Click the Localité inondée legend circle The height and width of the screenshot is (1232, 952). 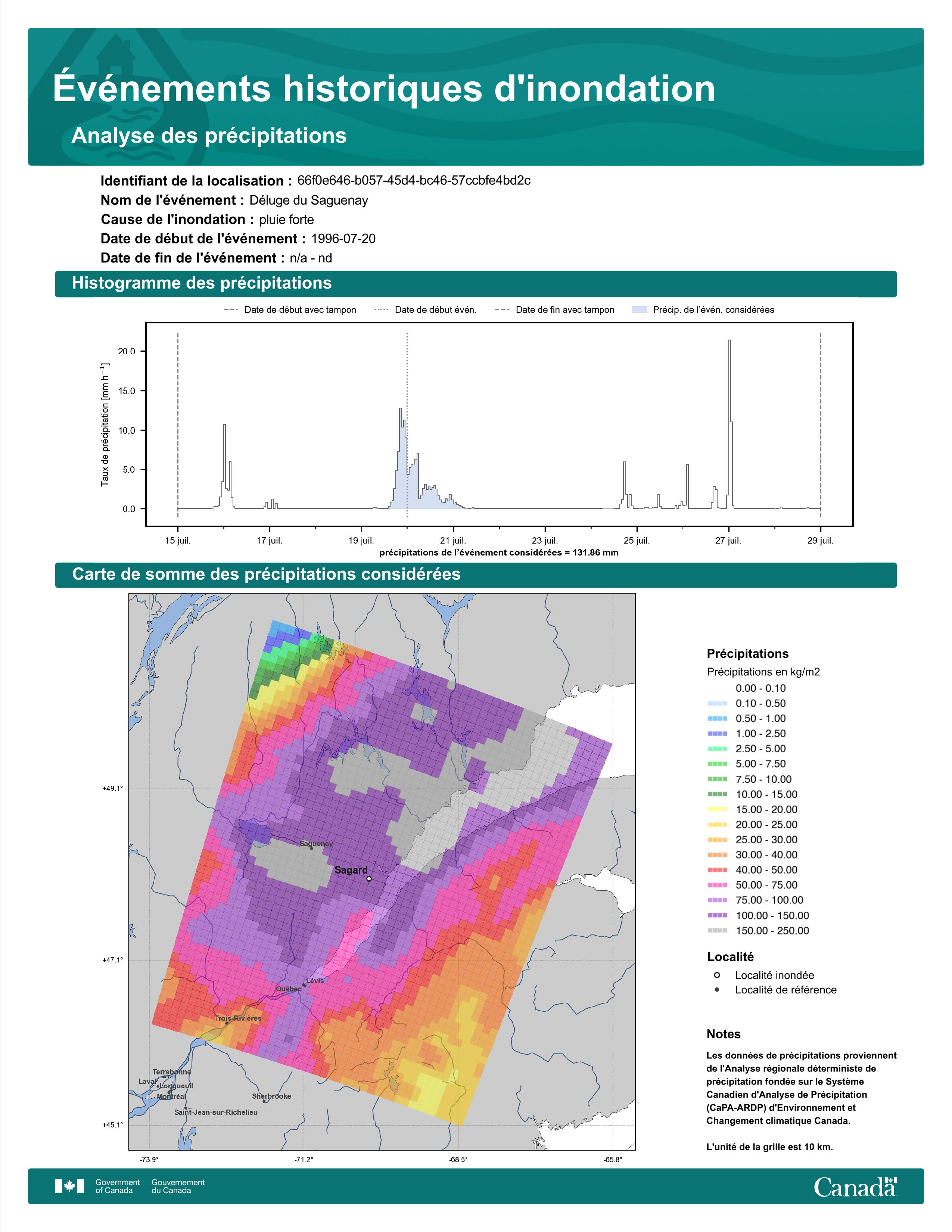pos(717,975)
